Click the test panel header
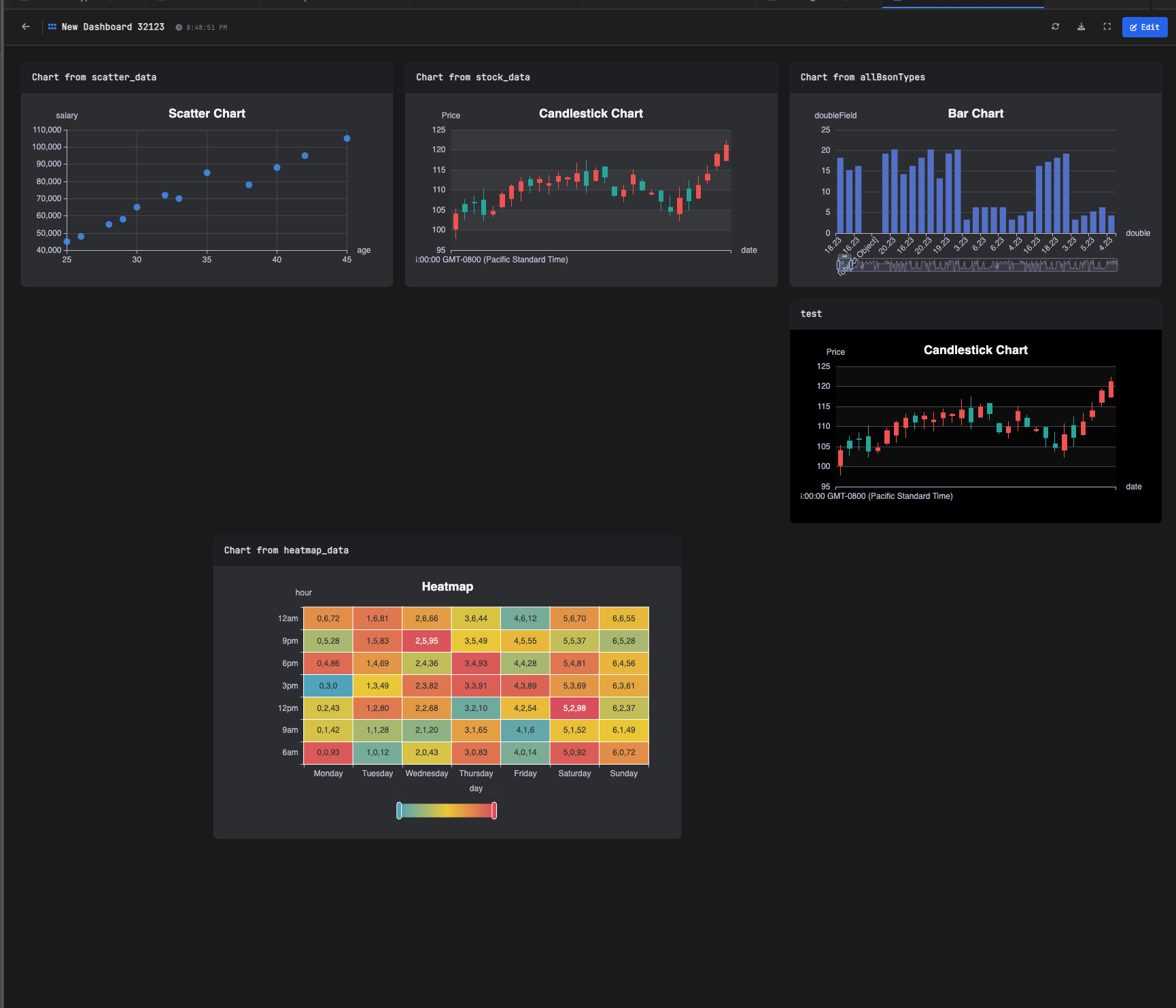1176x1008 pixels. coord(811,313)
